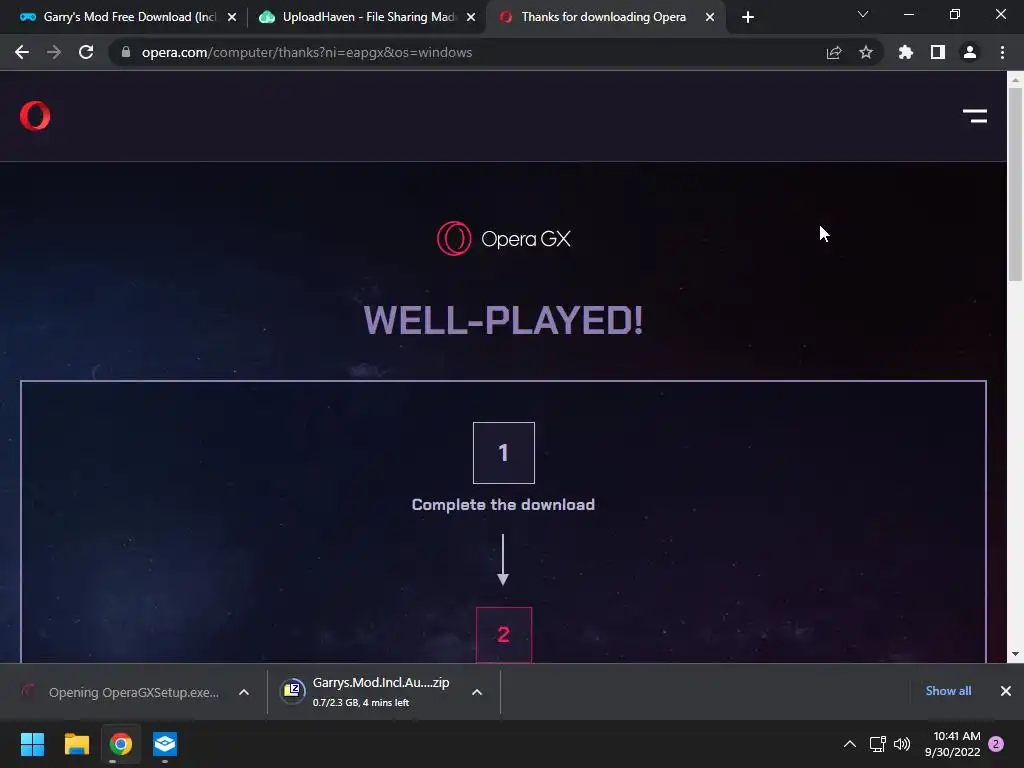Click the step 1 number box
Image resolution: width=1024 pixels, height=768 pixels.
tap(504, 453)
